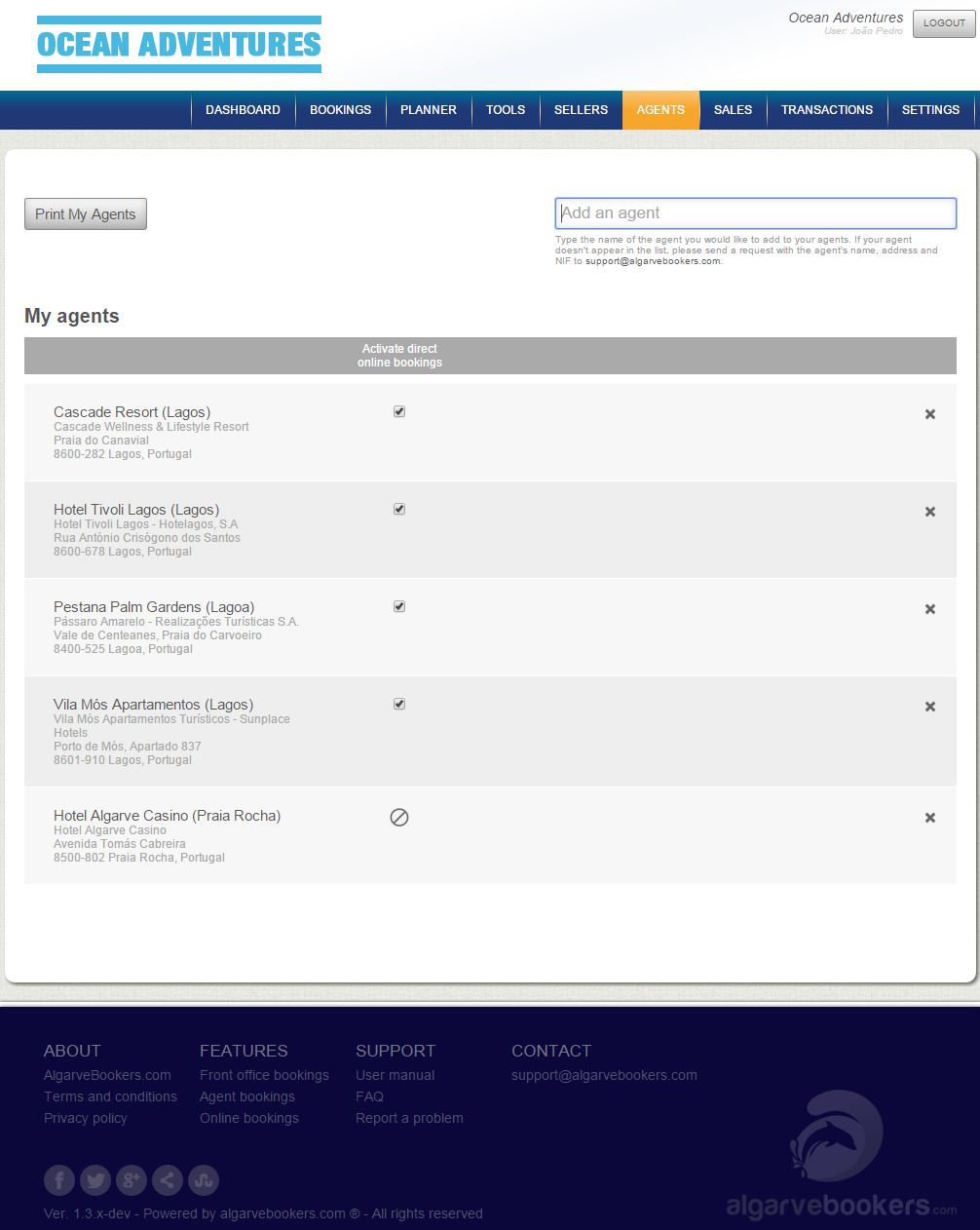Click the Print My Agents button

pos(86,214)
